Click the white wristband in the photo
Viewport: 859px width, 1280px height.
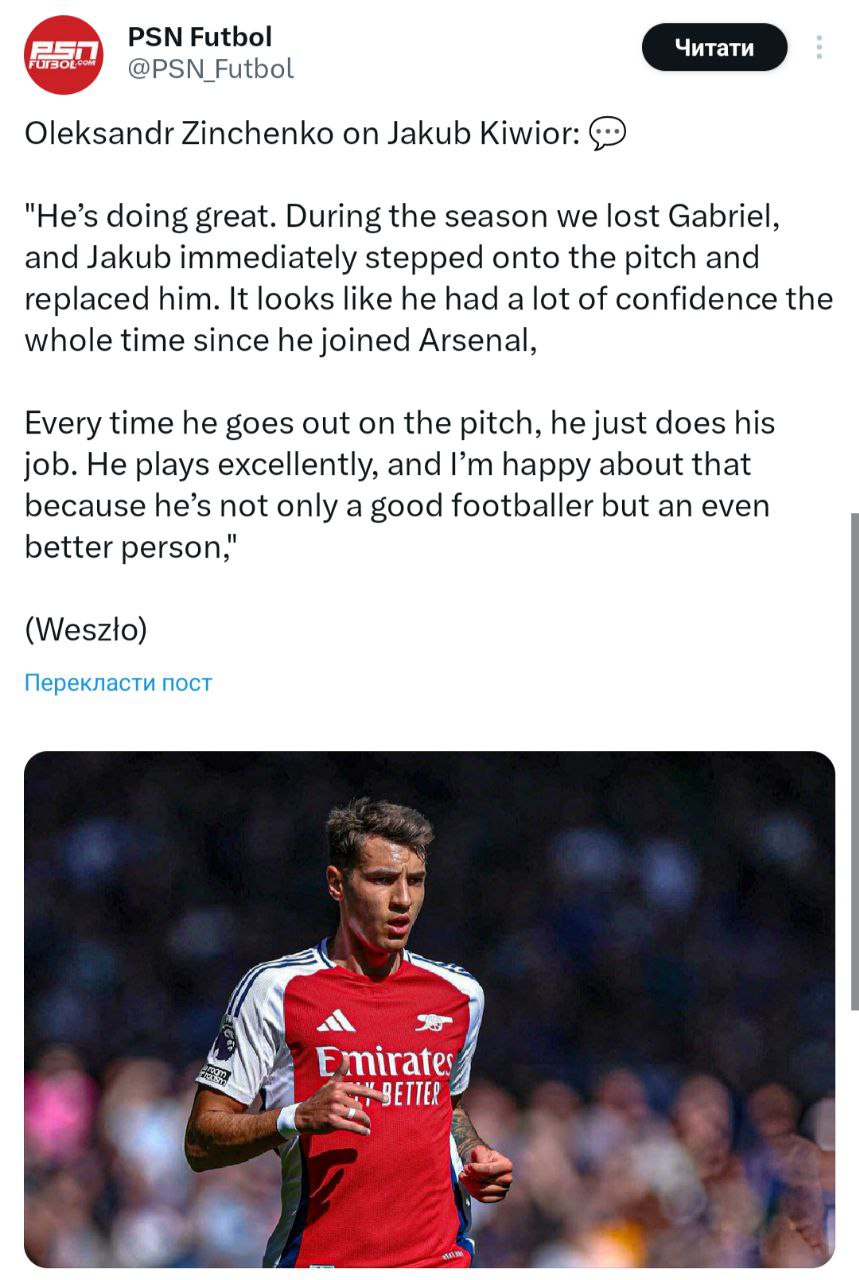coord(288,1119)
